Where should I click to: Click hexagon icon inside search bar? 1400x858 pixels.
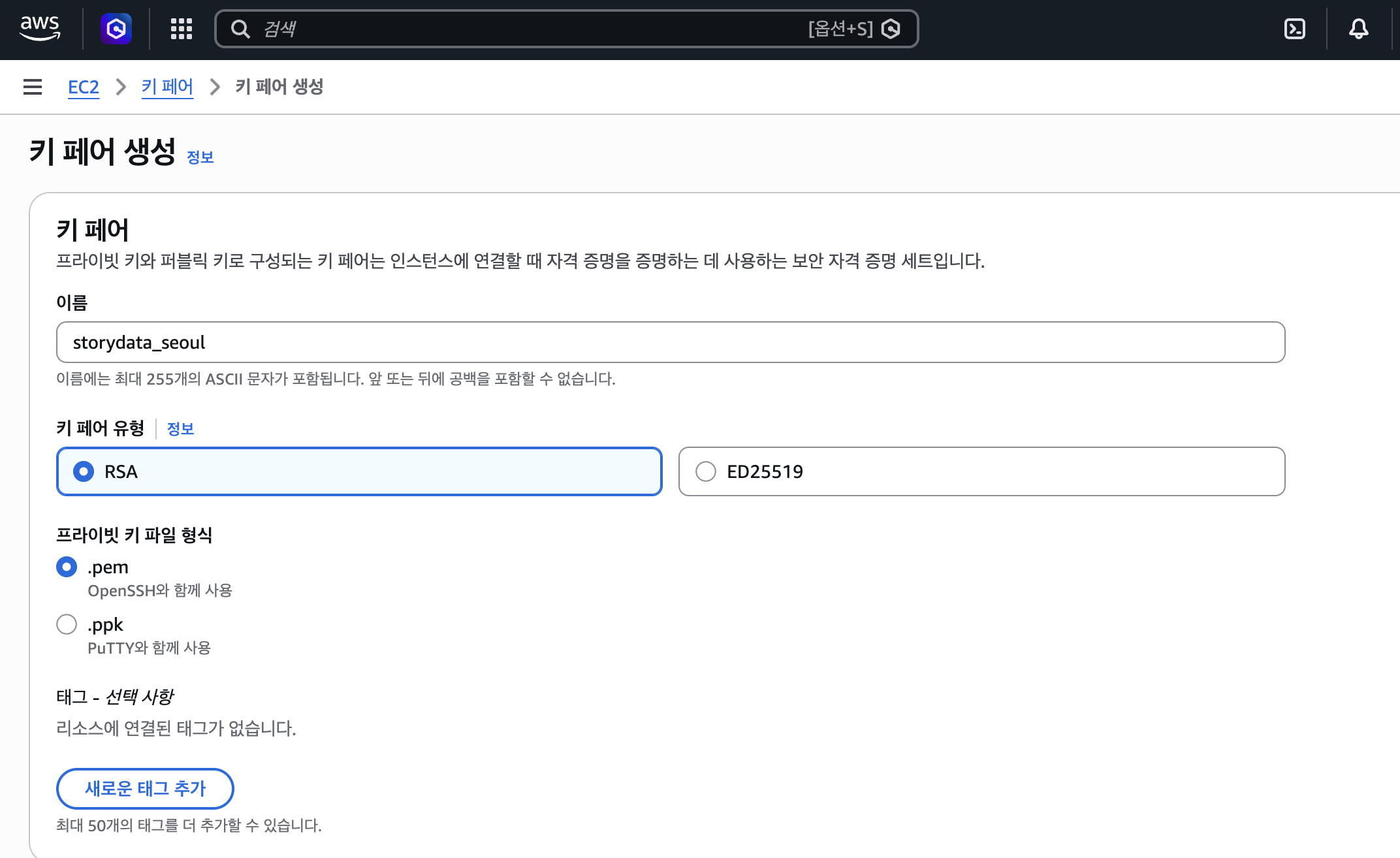(891, 29)
